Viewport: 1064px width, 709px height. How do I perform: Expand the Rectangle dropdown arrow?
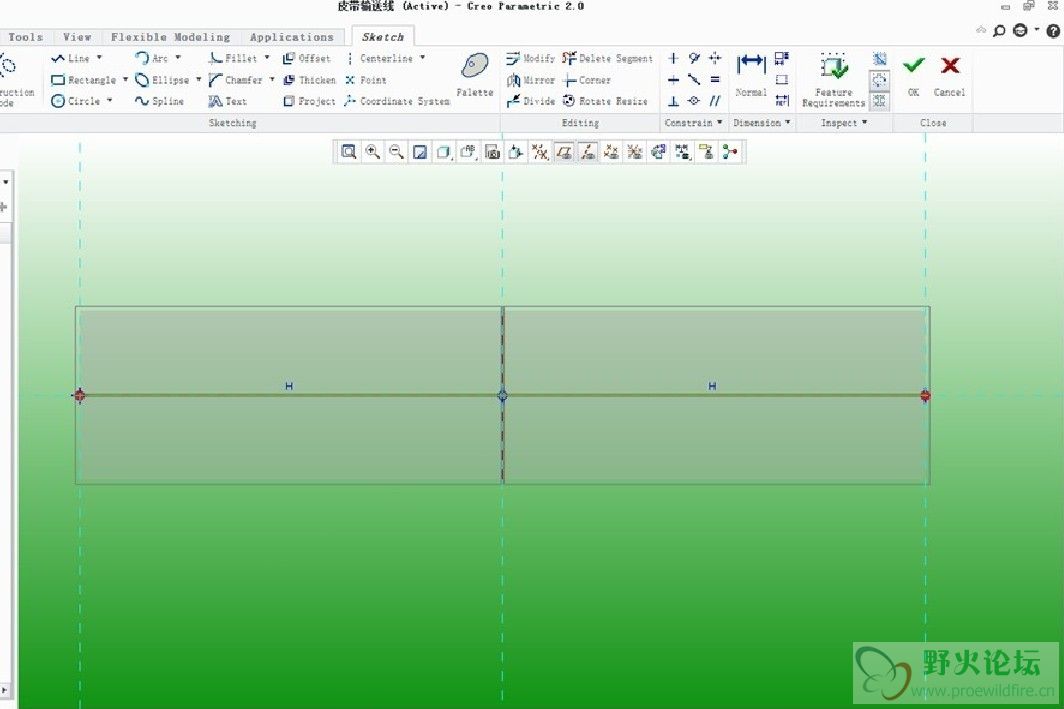126,79
